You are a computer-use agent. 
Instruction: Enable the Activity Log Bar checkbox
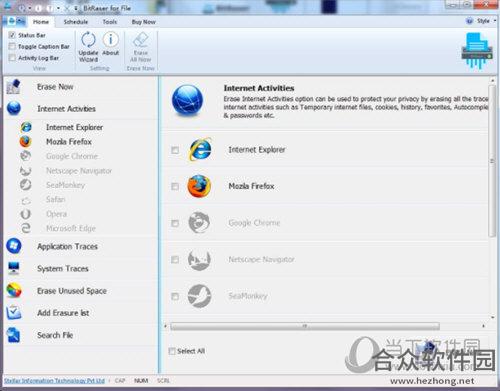click(12, 58)
